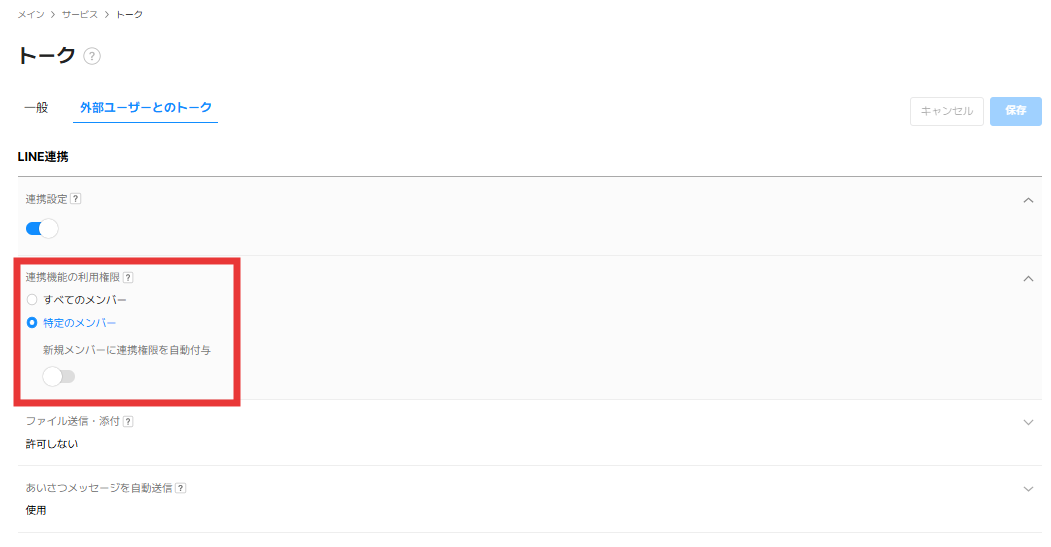The height and width of the screenshot is (547, 1051).
Task: Toggle the 連携設定 switch off
Action: click(x=42, y=228)
